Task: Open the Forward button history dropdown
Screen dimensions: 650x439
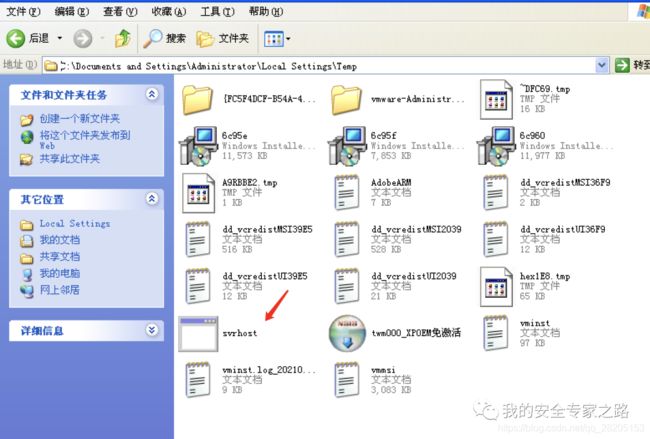Action: (x=102, y=38)
